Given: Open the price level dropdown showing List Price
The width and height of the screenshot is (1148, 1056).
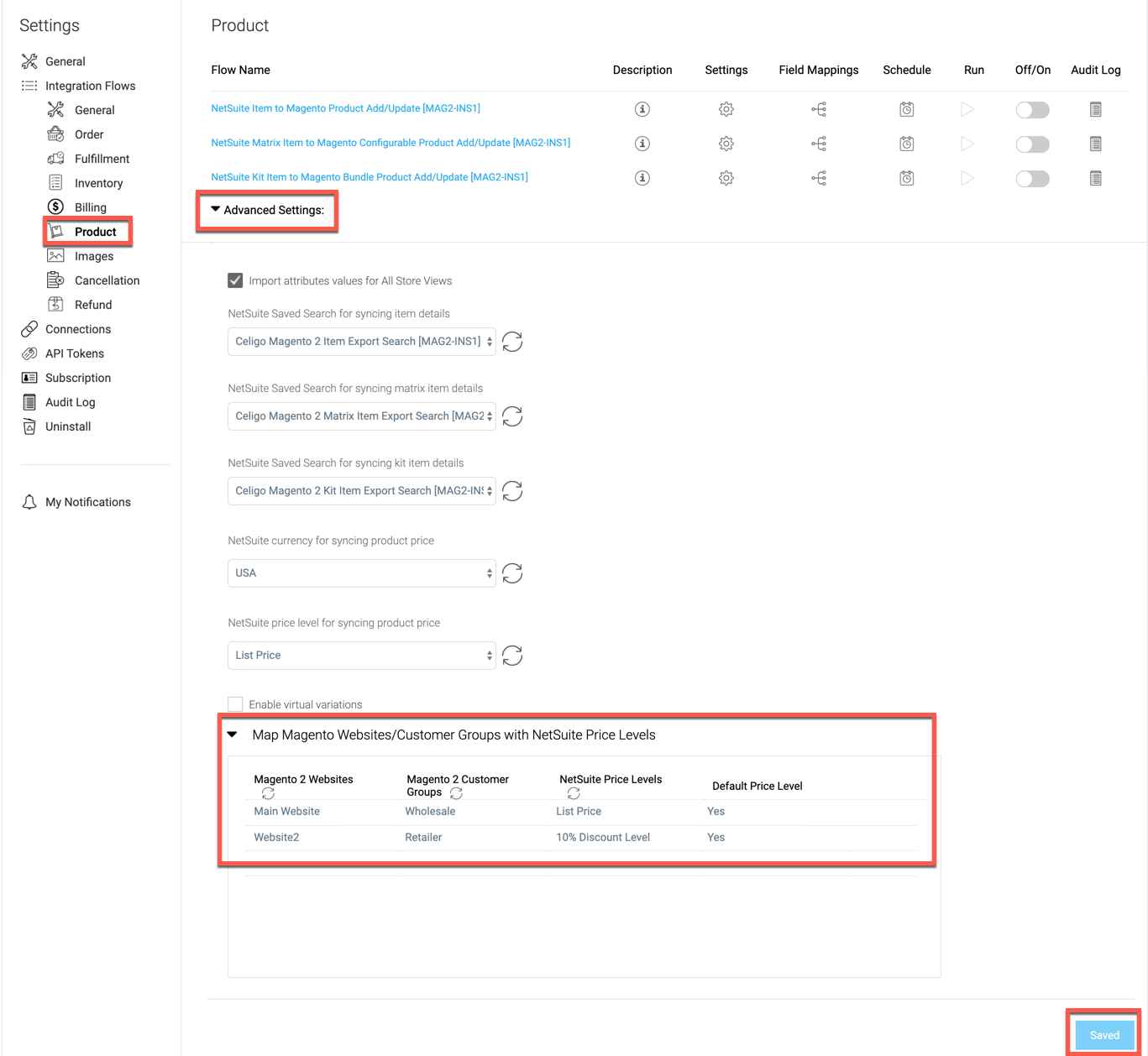Looking at the screenshot, I should 362,656.
